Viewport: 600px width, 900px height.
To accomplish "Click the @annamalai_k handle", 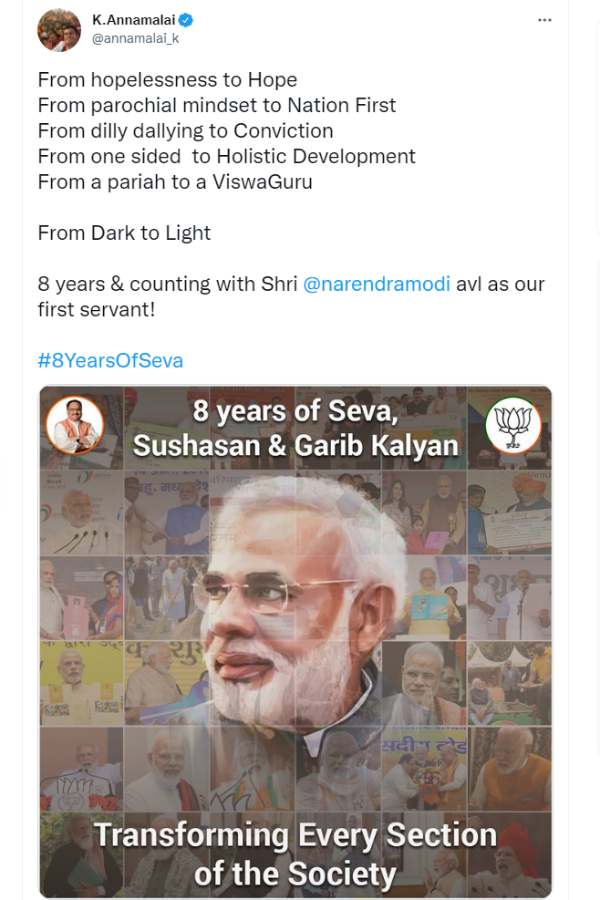I will 135,38.
